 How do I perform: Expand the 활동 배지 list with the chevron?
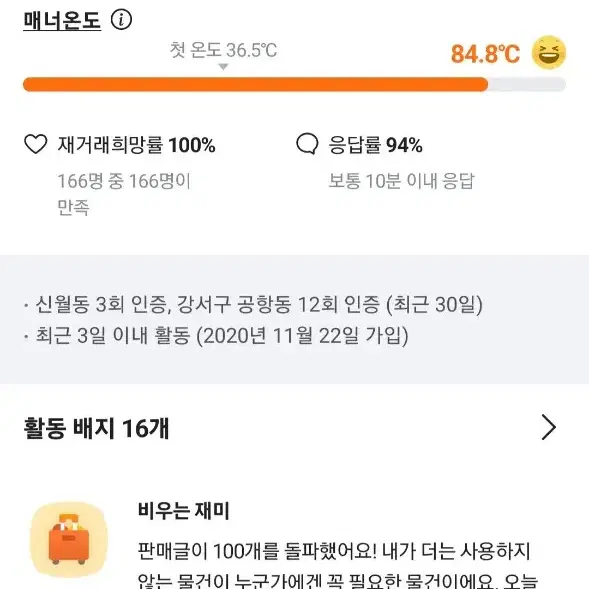point(549,427)
